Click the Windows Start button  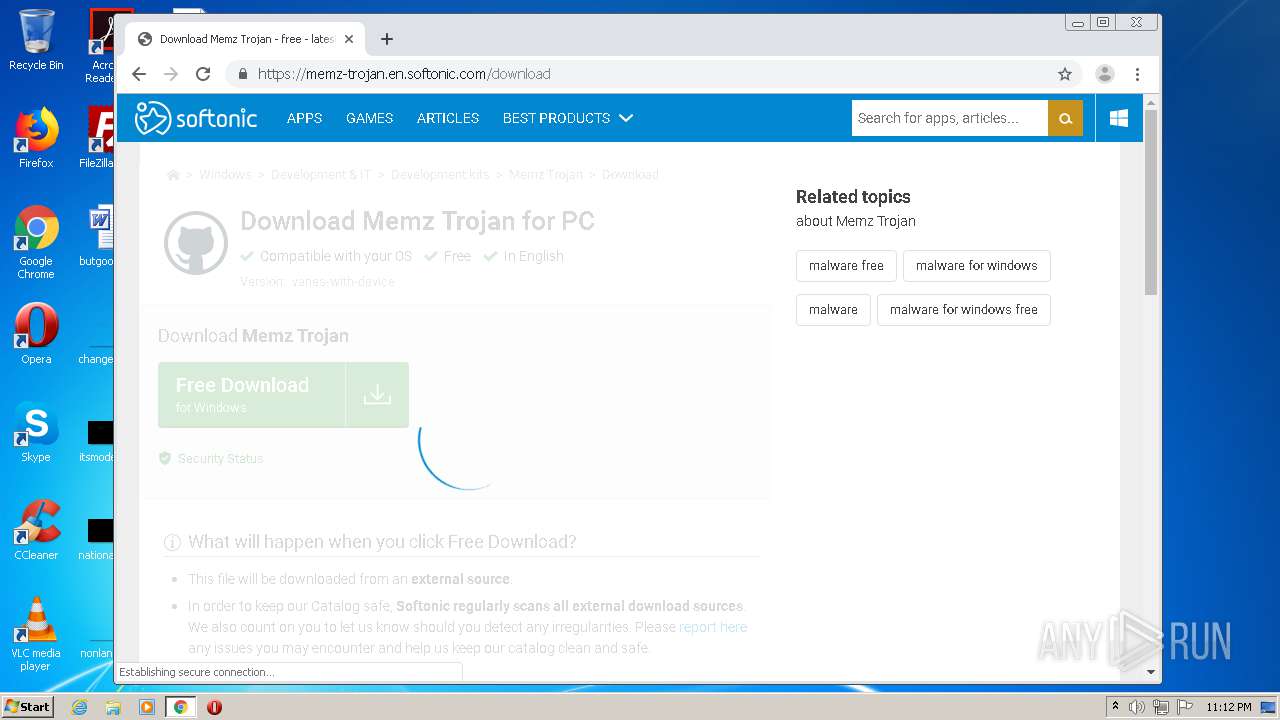(27, 707)
